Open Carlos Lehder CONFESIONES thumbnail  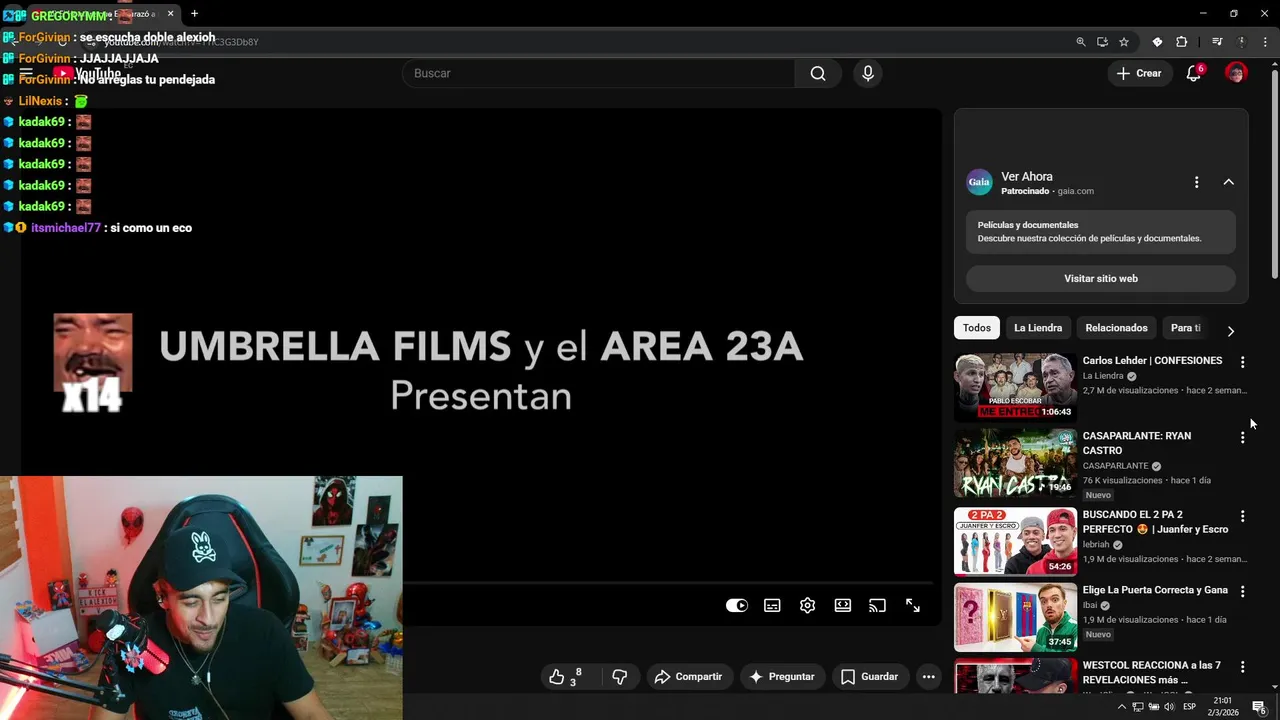[x=1015, y=387]
